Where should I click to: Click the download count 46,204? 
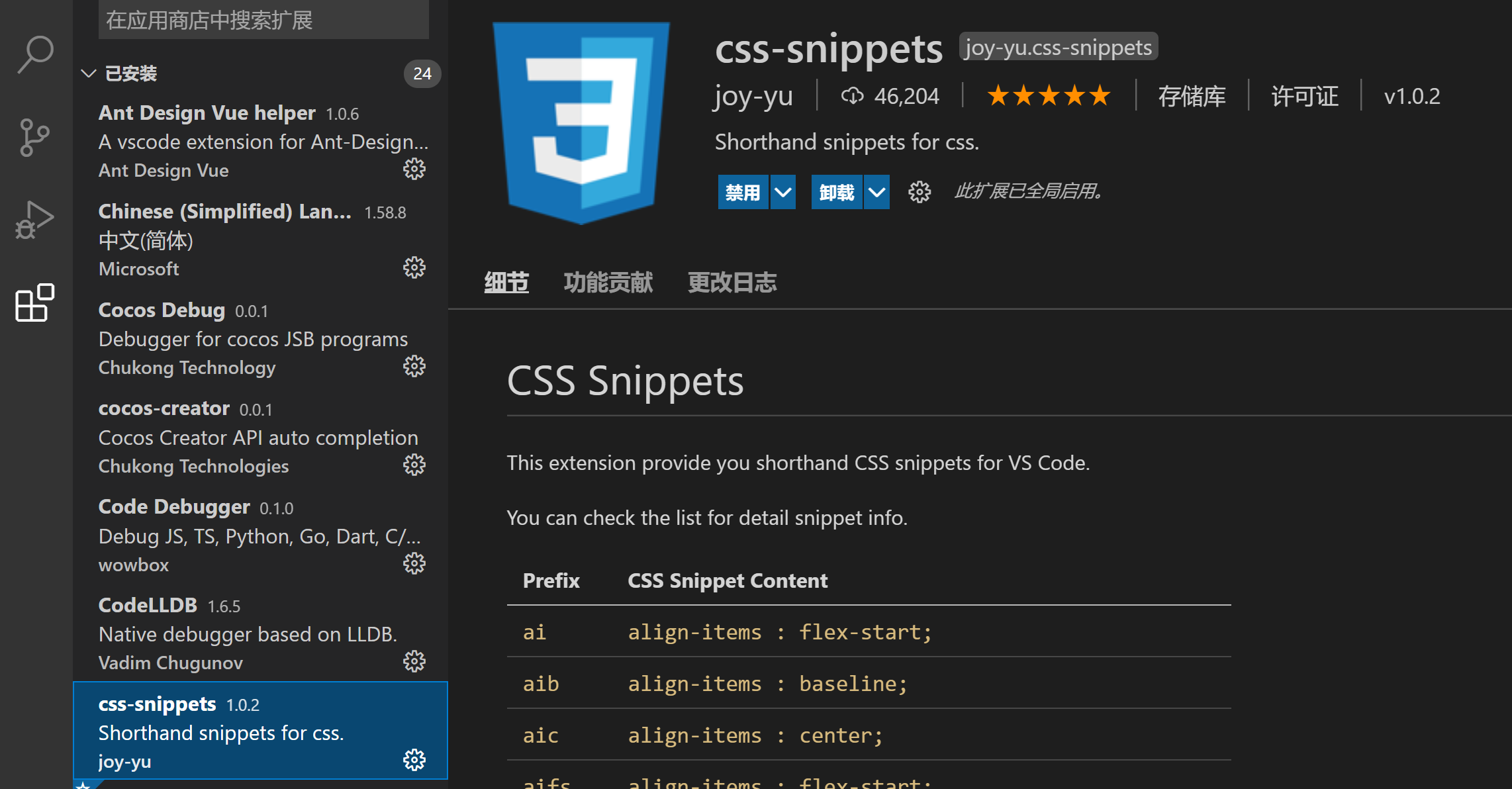pyautogui.click(x=890, y=97)
